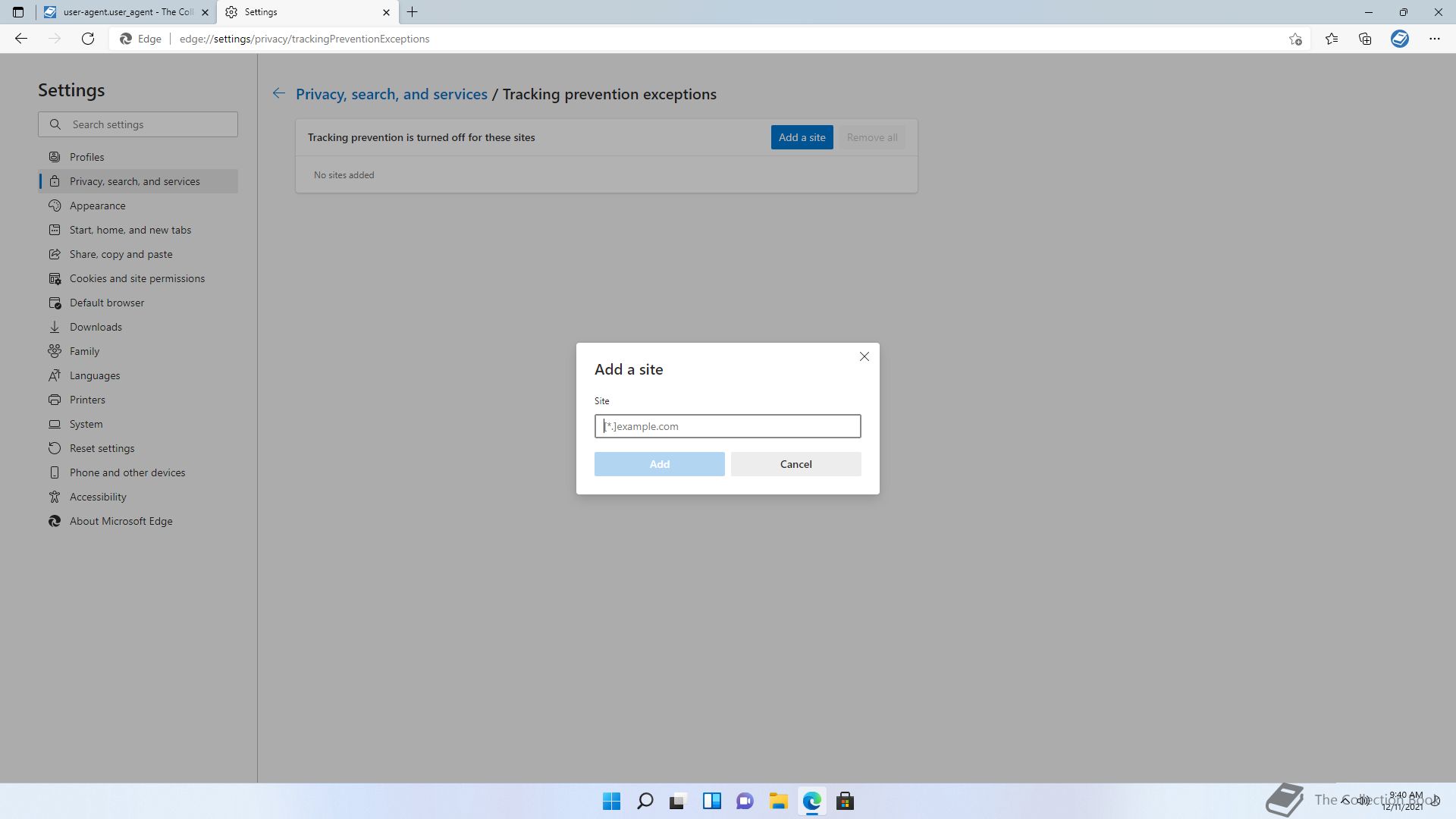Click the Add a site button

point(802,137)
